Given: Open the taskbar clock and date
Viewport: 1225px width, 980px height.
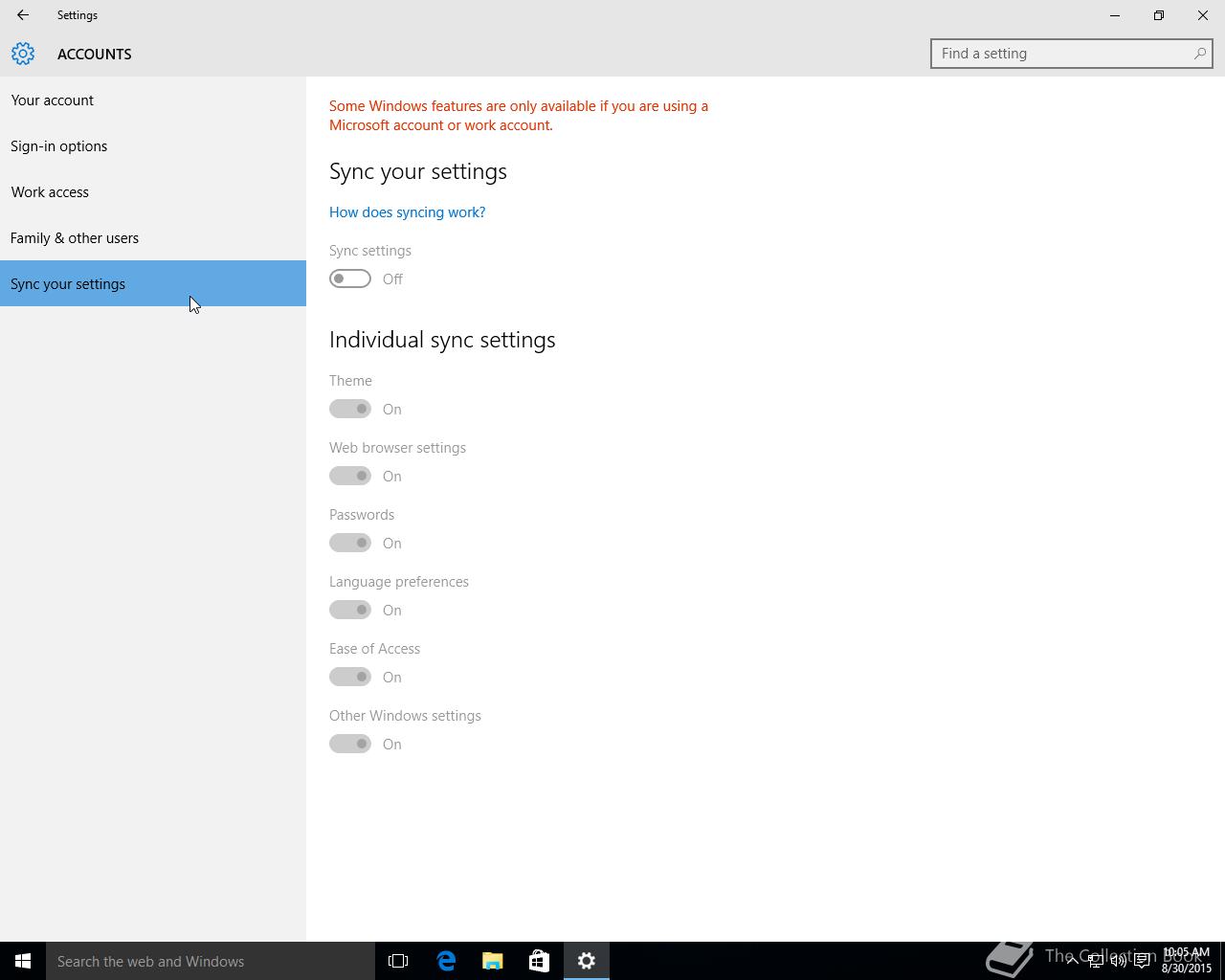Looking at the screenshot, I should [x=1187, y=961].
